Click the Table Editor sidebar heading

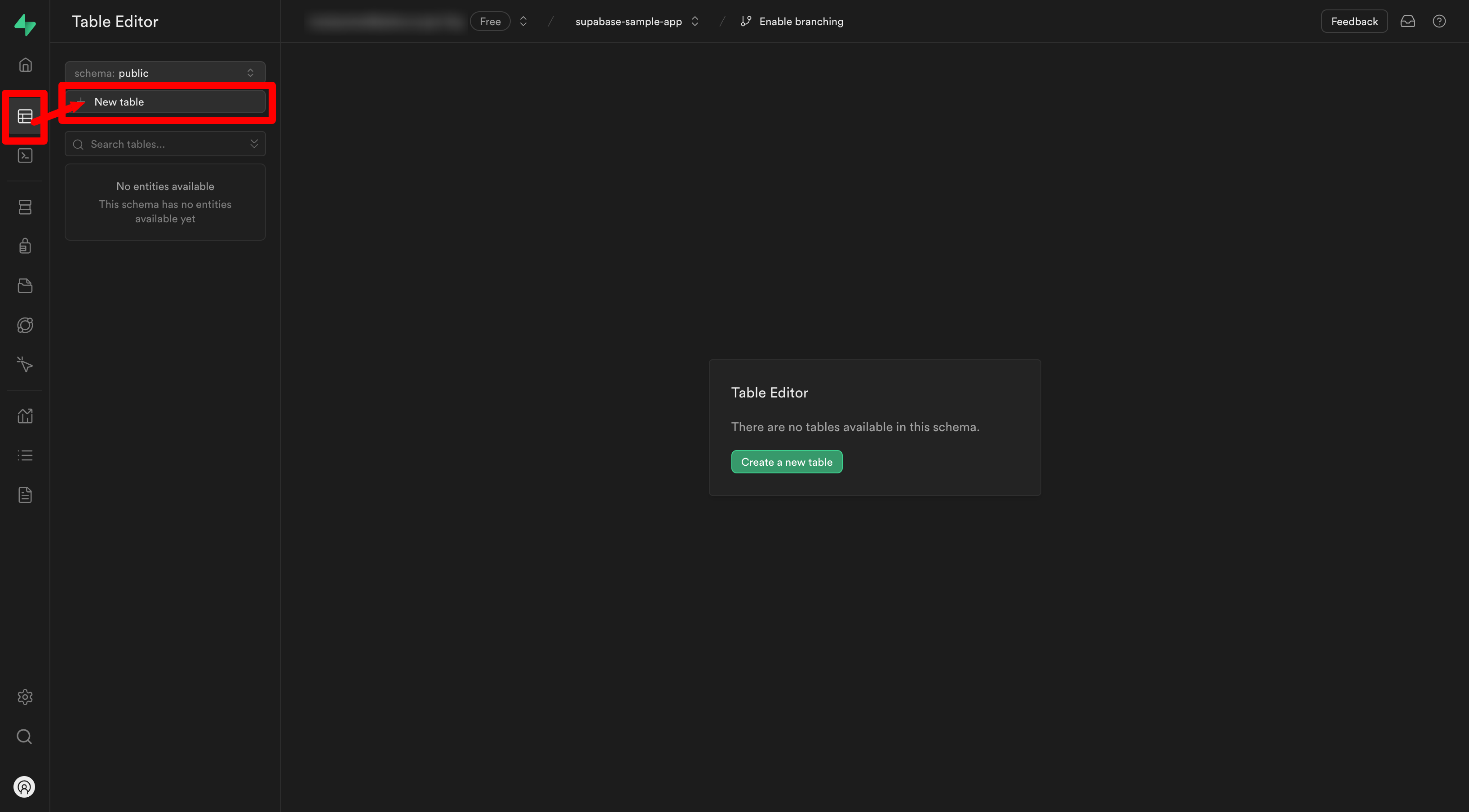[x=115, y=22]
